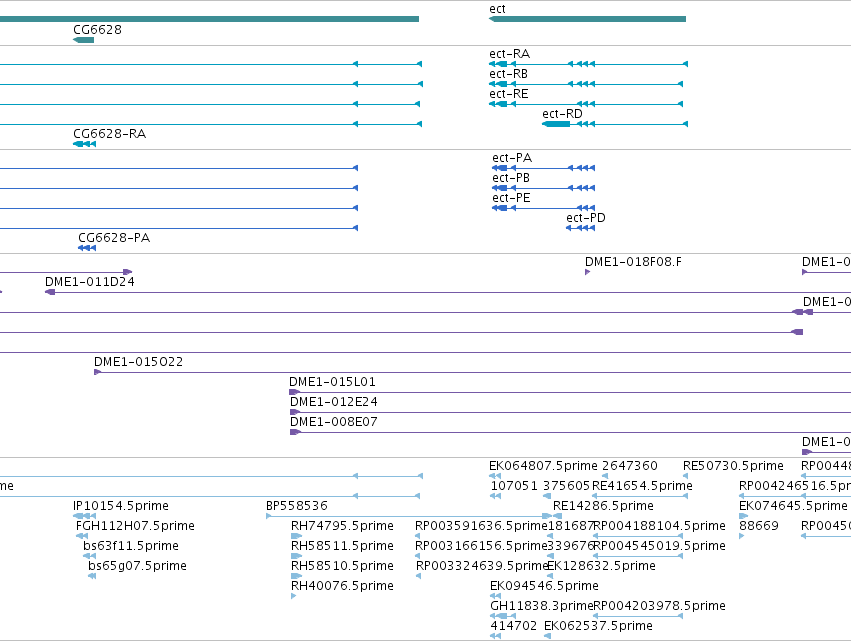Image resolution: width=851 pixels, height=641 pixels.
Task: Click the 2647360 EST label
Action: 630,466
